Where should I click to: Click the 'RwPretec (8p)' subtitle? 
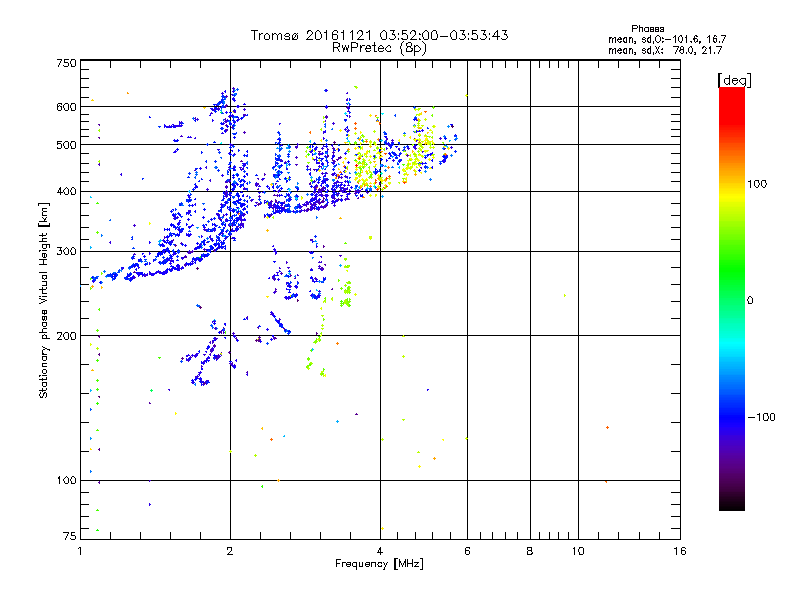point(379,48)
